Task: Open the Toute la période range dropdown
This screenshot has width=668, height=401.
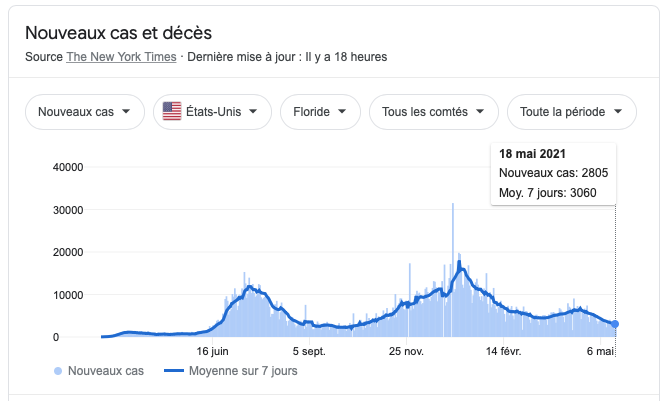Action: point(572,112)
